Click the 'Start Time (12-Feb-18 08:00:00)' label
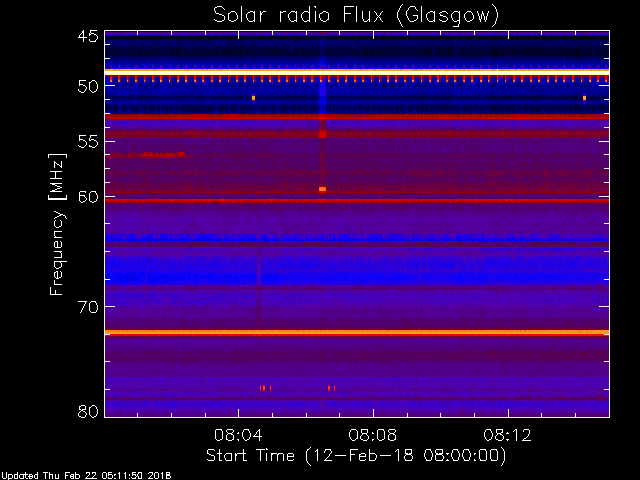The image size is (640, 480). pos(356,456)
